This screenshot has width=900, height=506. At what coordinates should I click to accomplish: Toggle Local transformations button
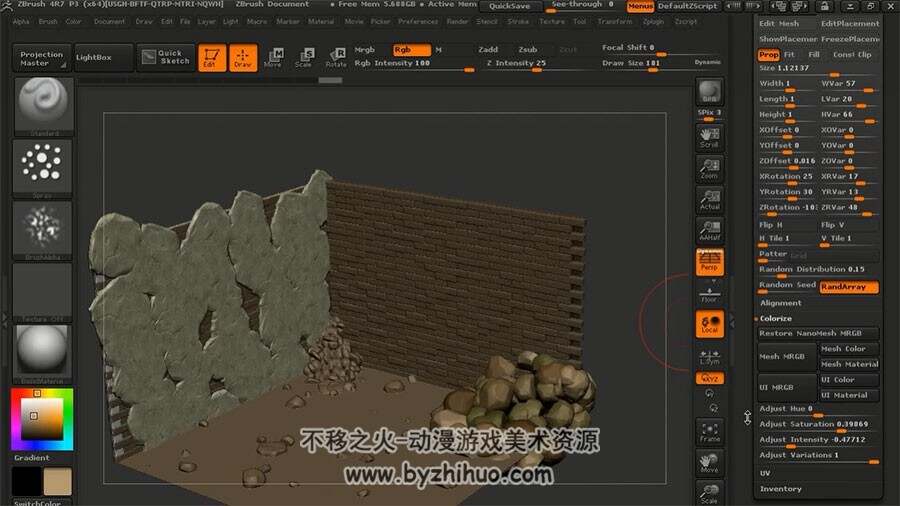(x=709, y=324)
